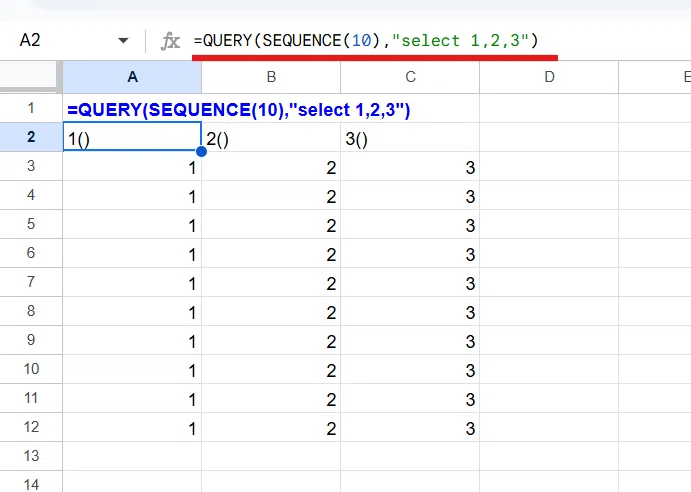
Task: Click cell C11 with value 3
Action: [410, 398]
